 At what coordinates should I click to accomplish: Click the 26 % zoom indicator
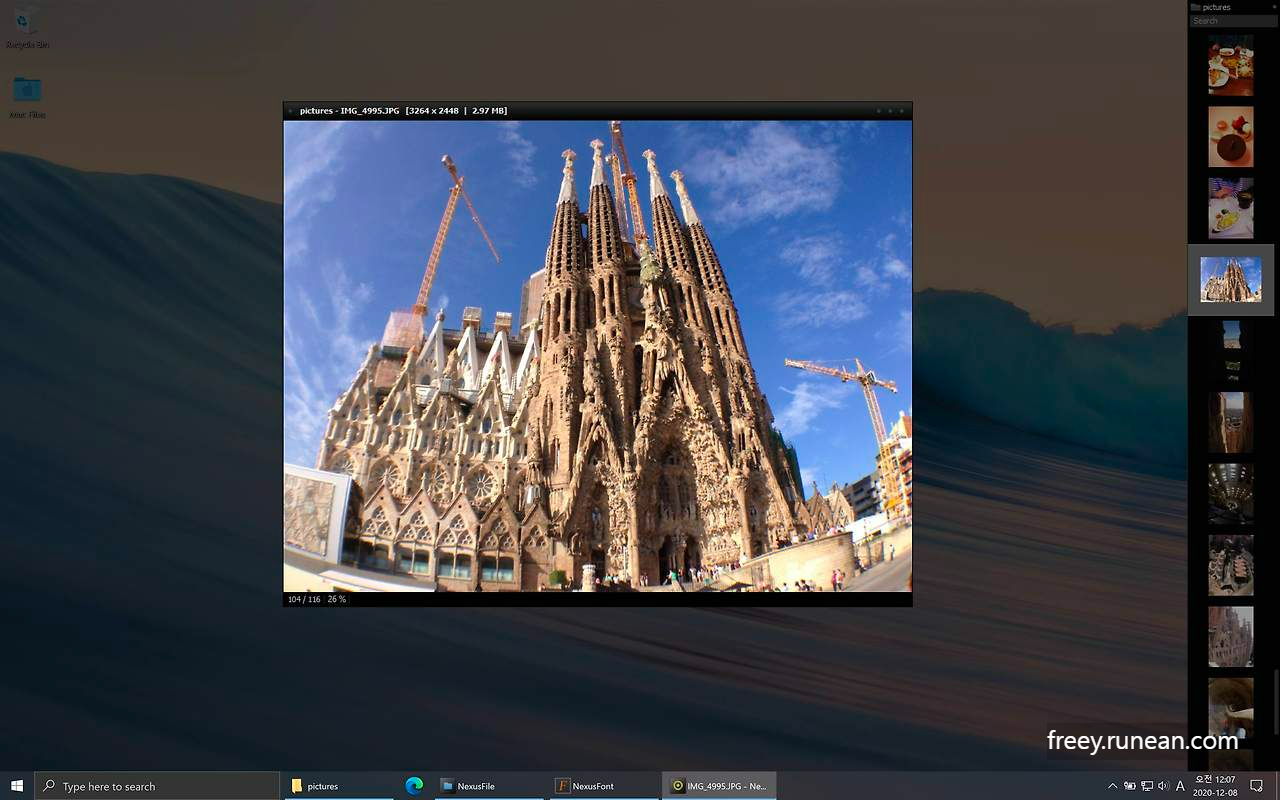tap(337, 599)
